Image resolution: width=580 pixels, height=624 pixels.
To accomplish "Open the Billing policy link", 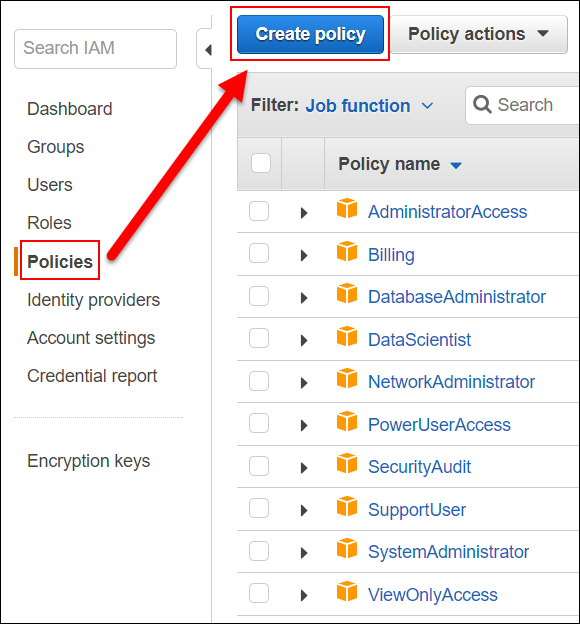I will click(391, 255).
